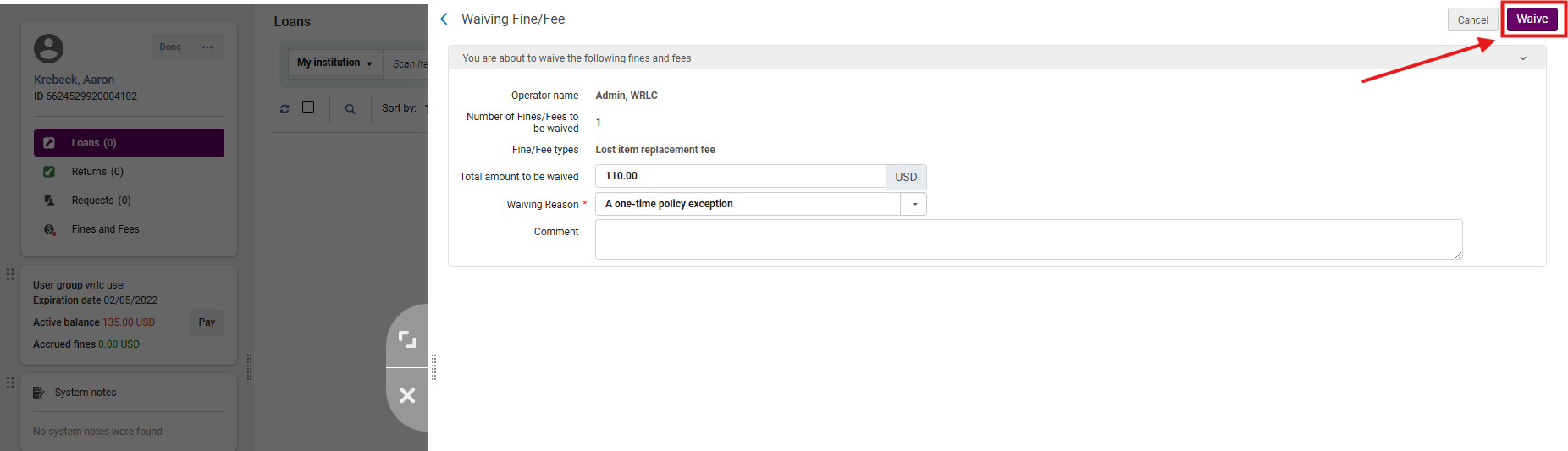
Task: Expand the My institution dropdown
Action: (x=334, y=63)
